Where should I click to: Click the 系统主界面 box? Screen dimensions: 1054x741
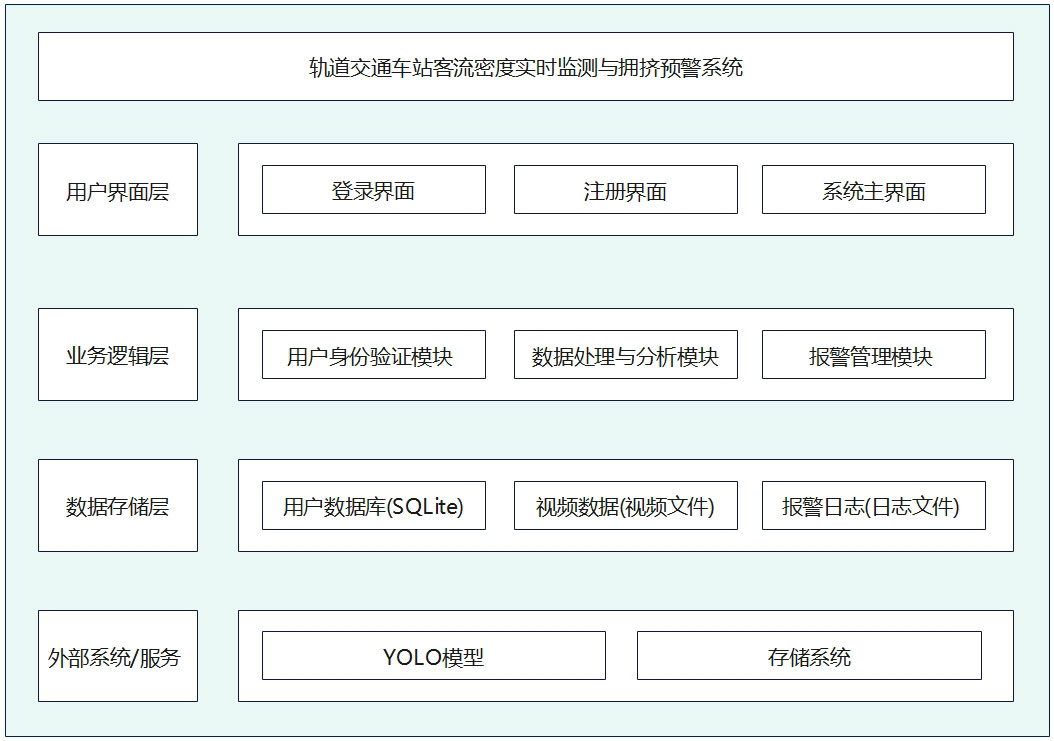873,190
